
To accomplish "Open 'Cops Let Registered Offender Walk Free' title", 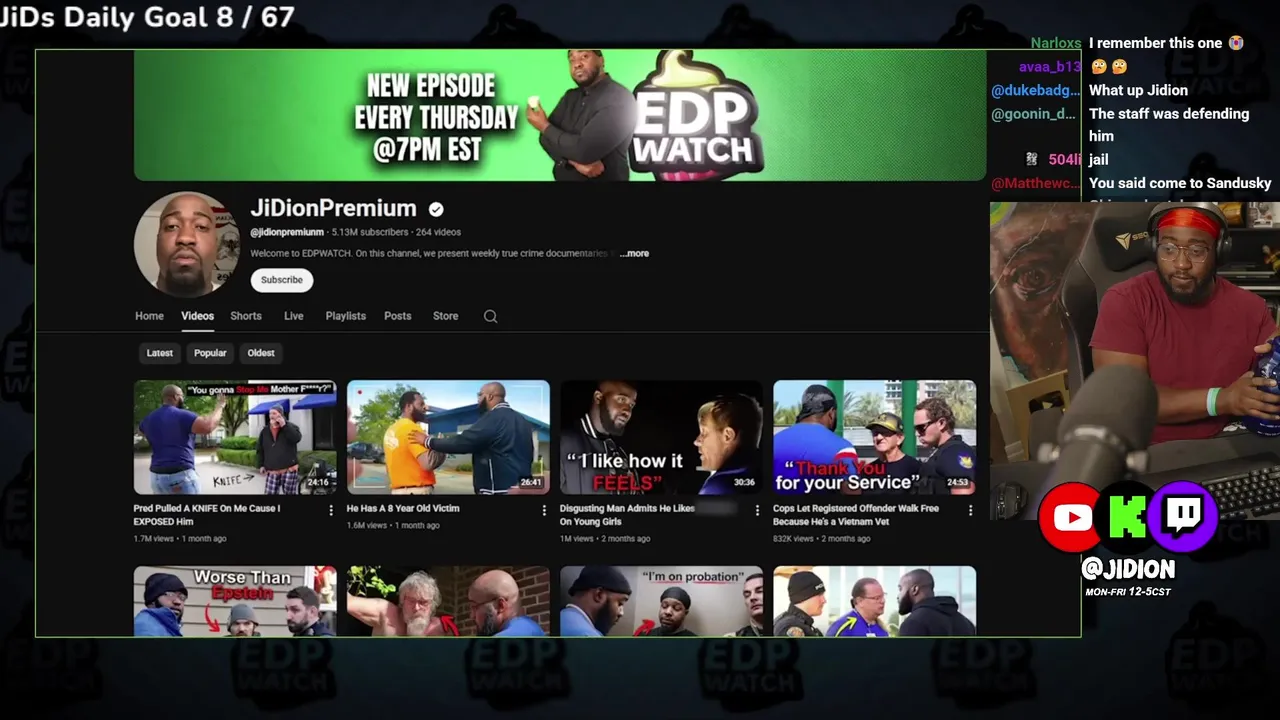I will 856,515.
